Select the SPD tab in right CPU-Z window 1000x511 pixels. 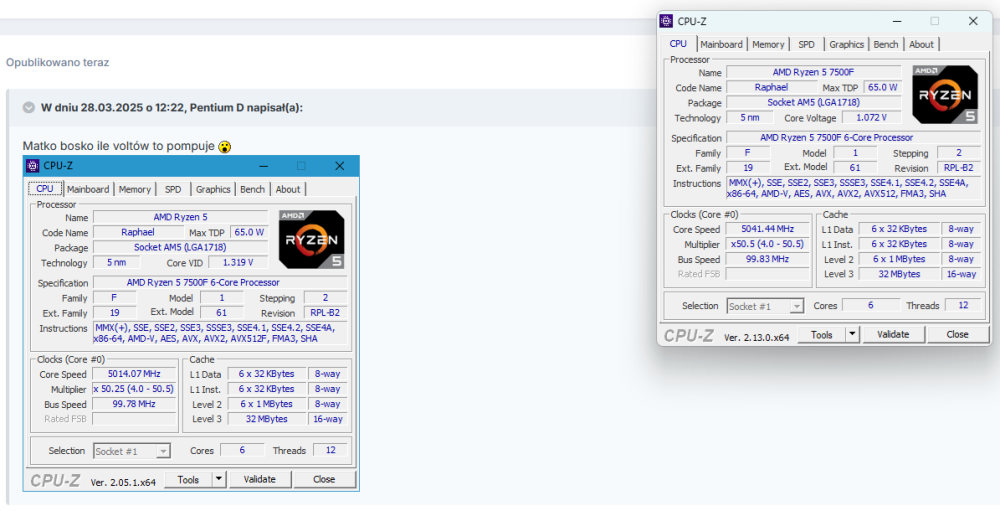[806, 44]
